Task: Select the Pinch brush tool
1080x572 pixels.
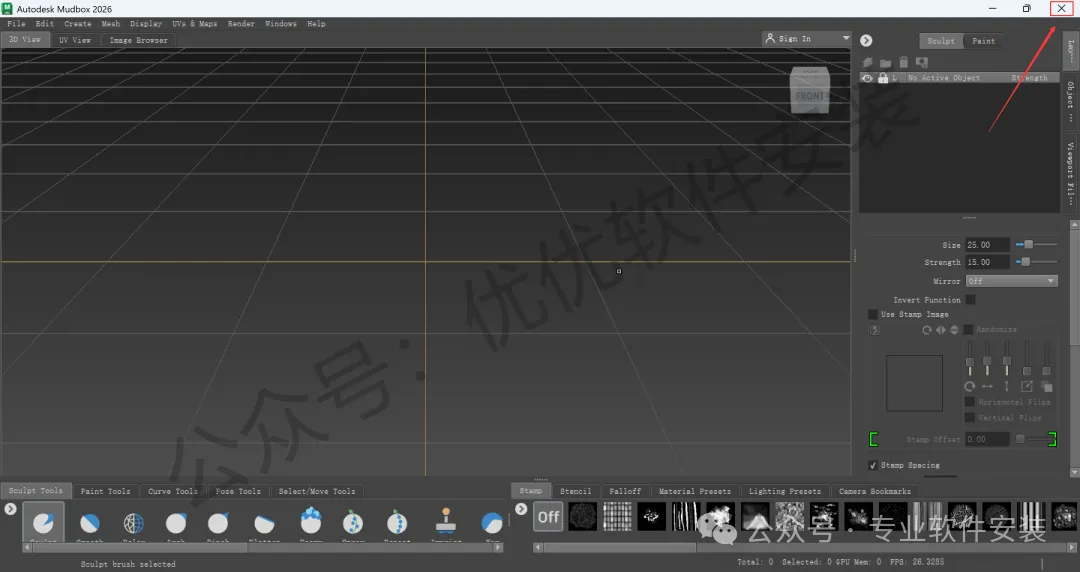Action: [218, 524]
